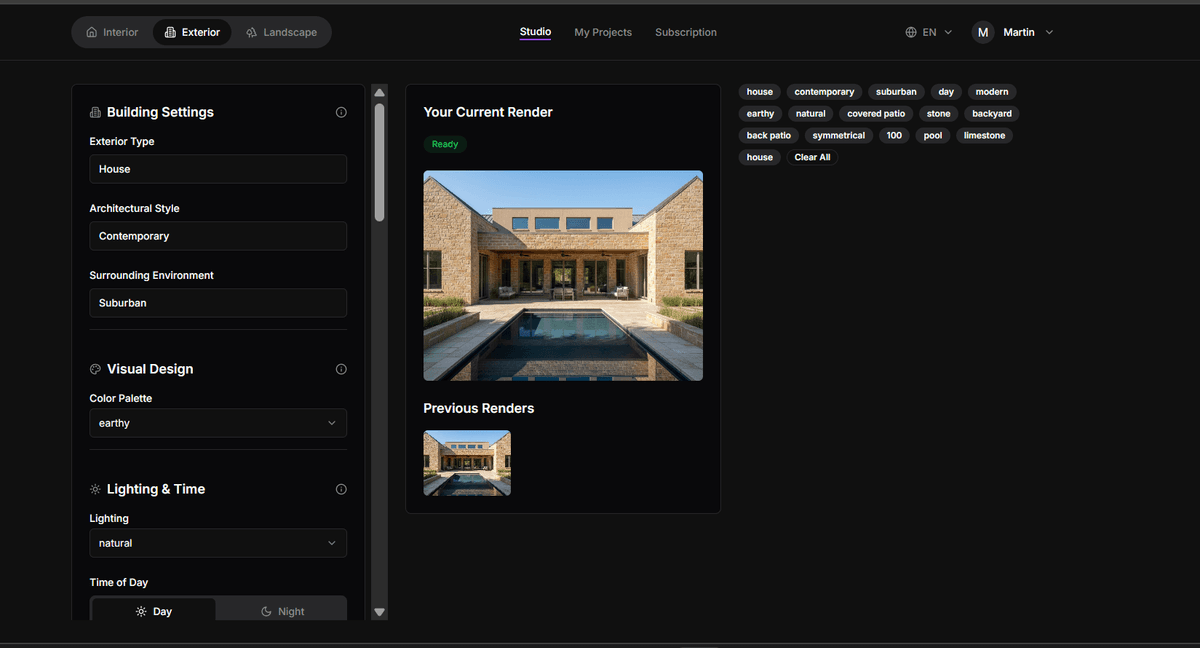Select the Interior mode home icon
The height and width of the screenshot is (648, 1200).
90,31
